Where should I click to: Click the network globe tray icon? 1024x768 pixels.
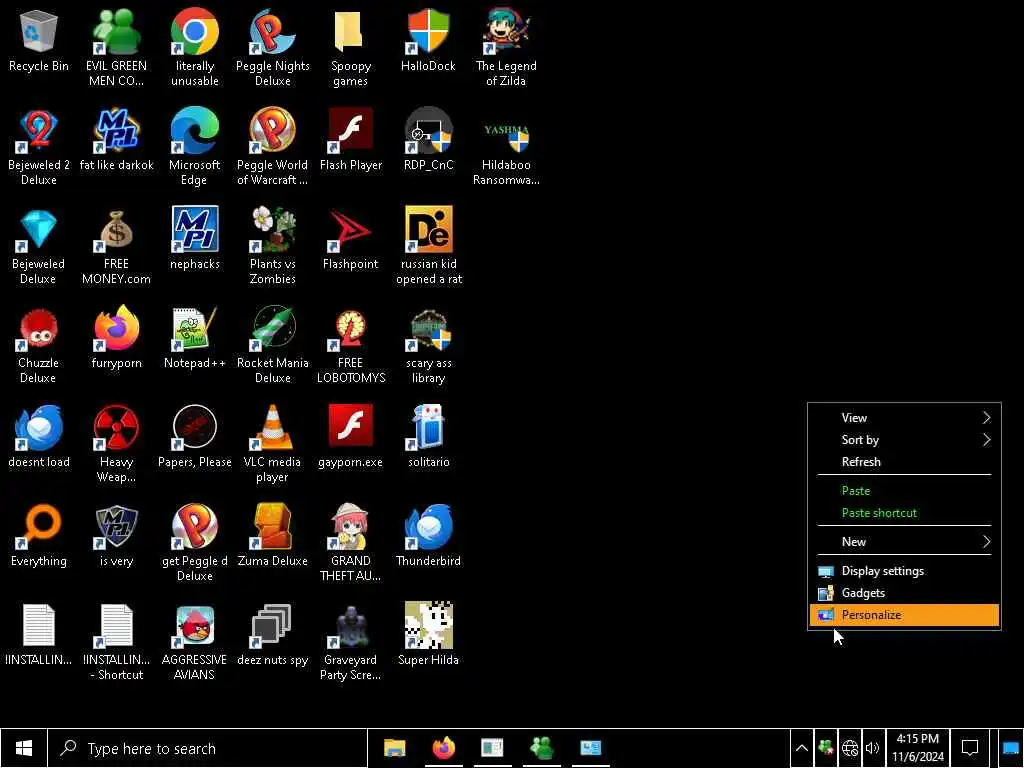pos(849,748)
